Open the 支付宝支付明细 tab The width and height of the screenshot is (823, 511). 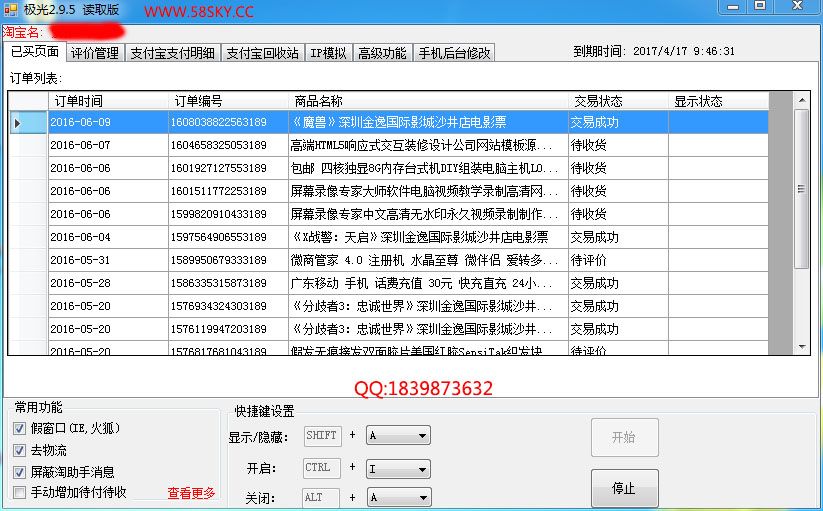172,53
